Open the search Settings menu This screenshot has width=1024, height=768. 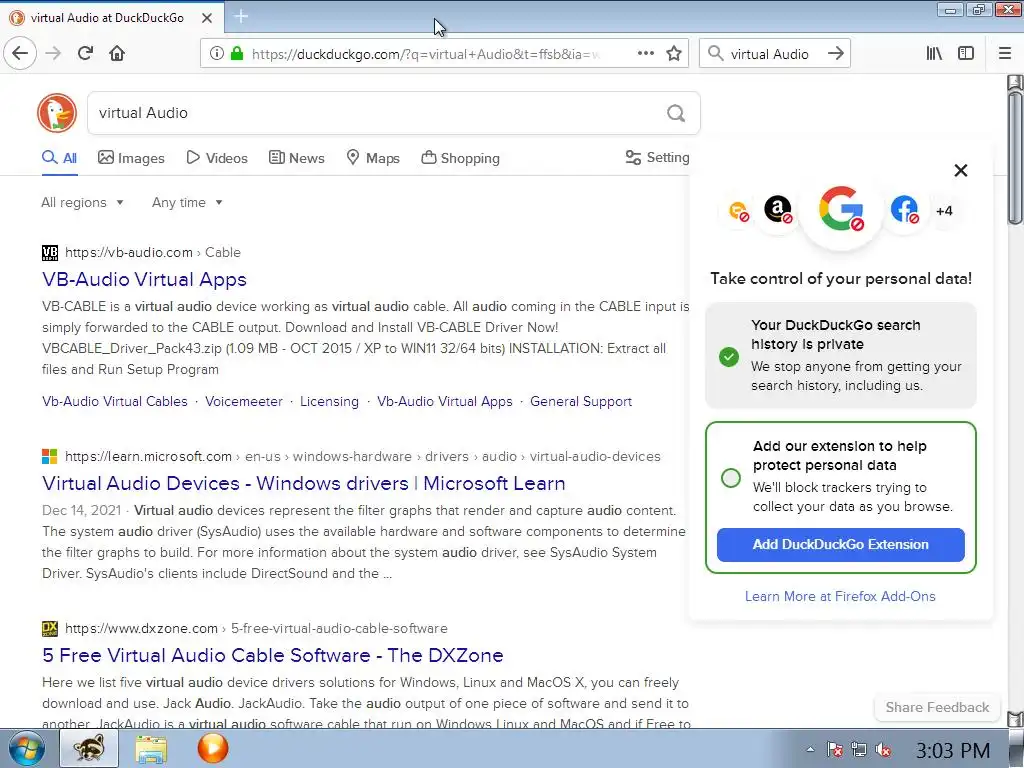point(657,157)
